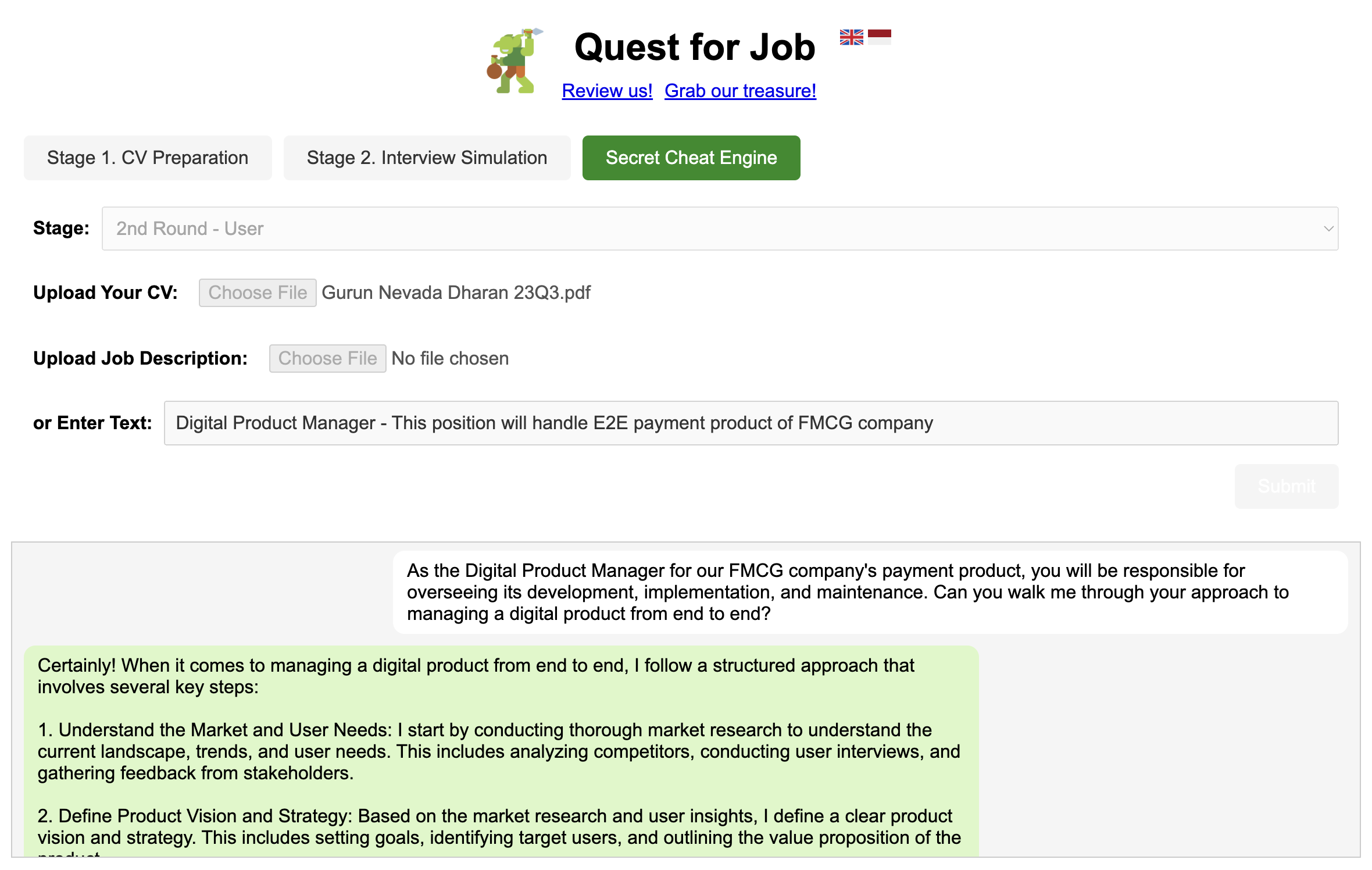1372x870 pixels.
Task: Activate the Secret Cheat Engine tab
Action: click(691, 157)
